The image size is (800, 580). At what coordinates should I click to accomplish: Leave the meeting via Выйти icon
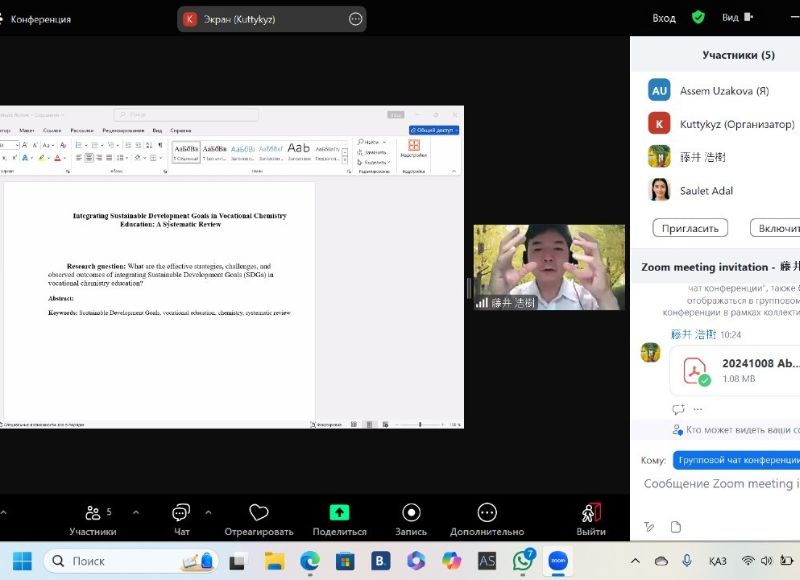coord(591,513)
